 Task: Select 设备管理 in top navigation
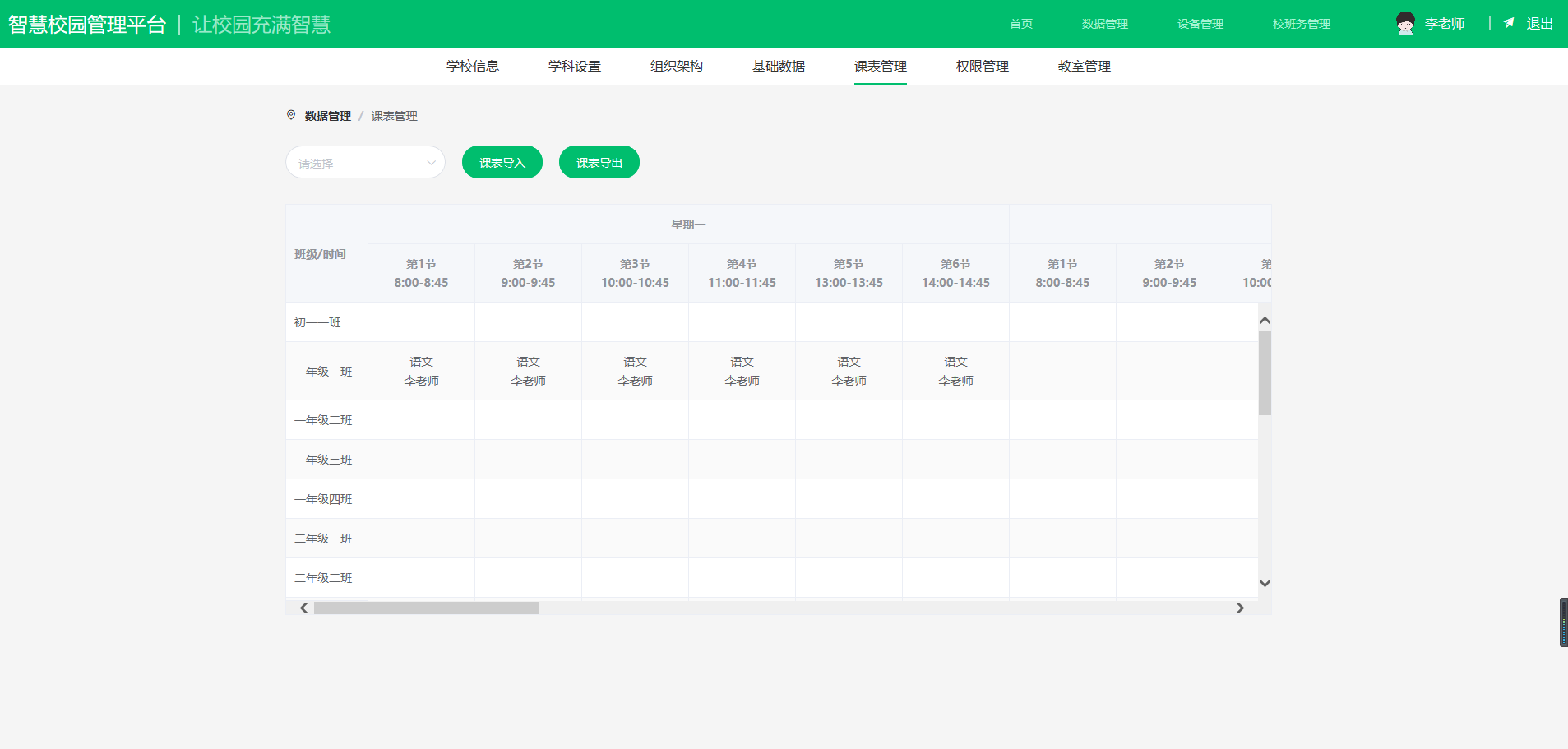(x=1200, y=24)
